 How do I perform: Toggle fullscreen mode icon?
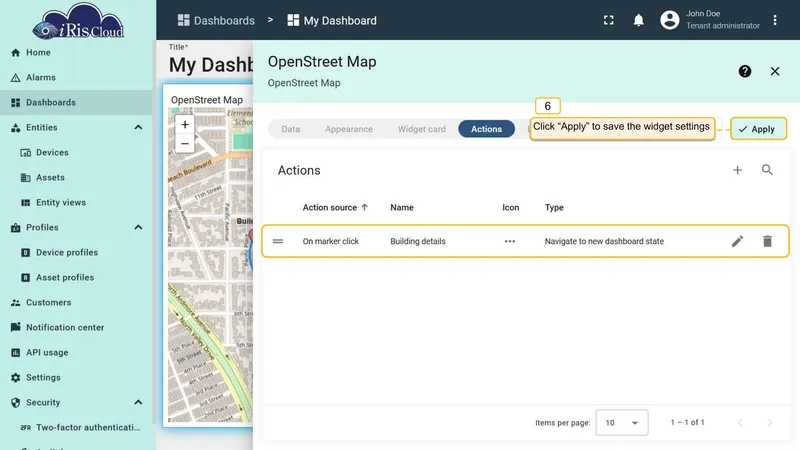point(609,20)
